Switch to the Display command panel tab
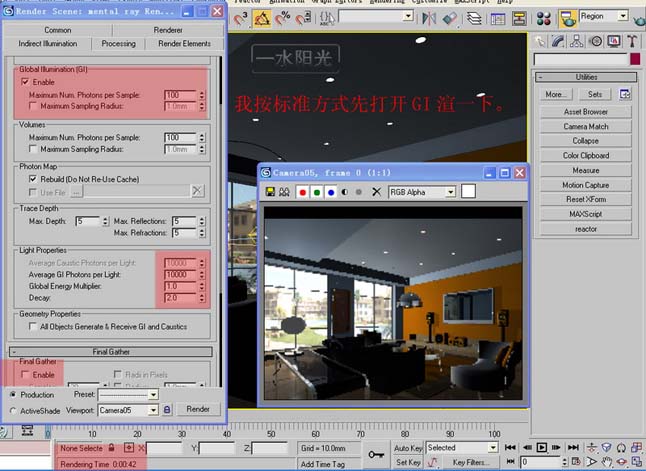 click(614, 41)
